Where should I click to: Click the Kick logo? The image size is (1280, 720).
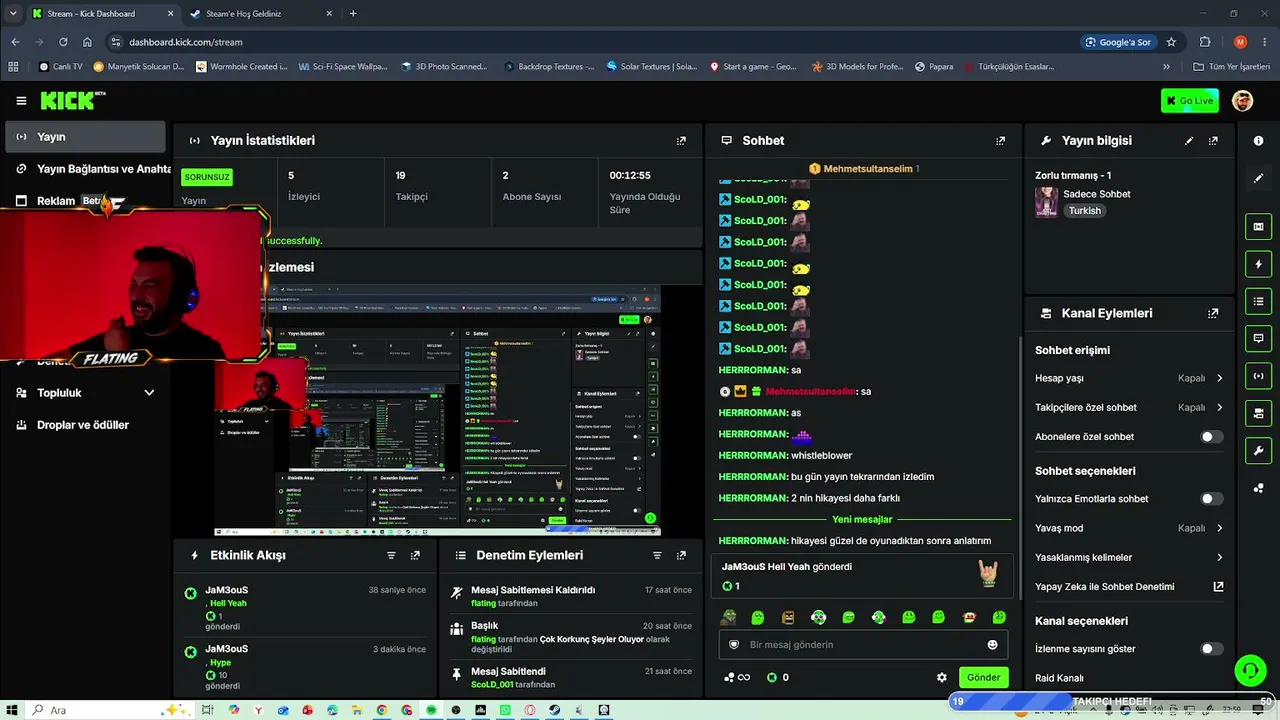(73, 101)
